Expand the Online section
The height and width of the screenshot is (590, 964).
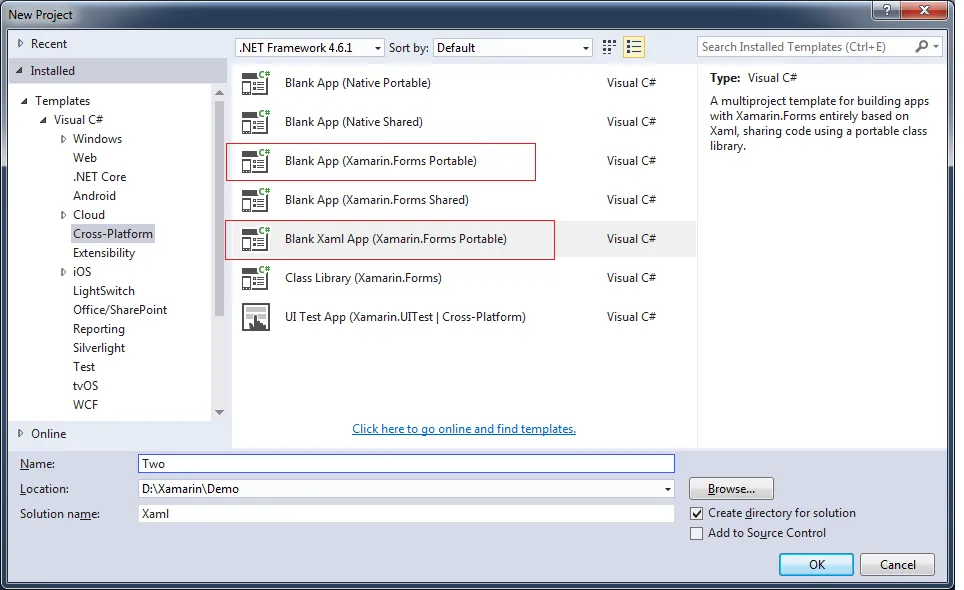click(20, 433)
